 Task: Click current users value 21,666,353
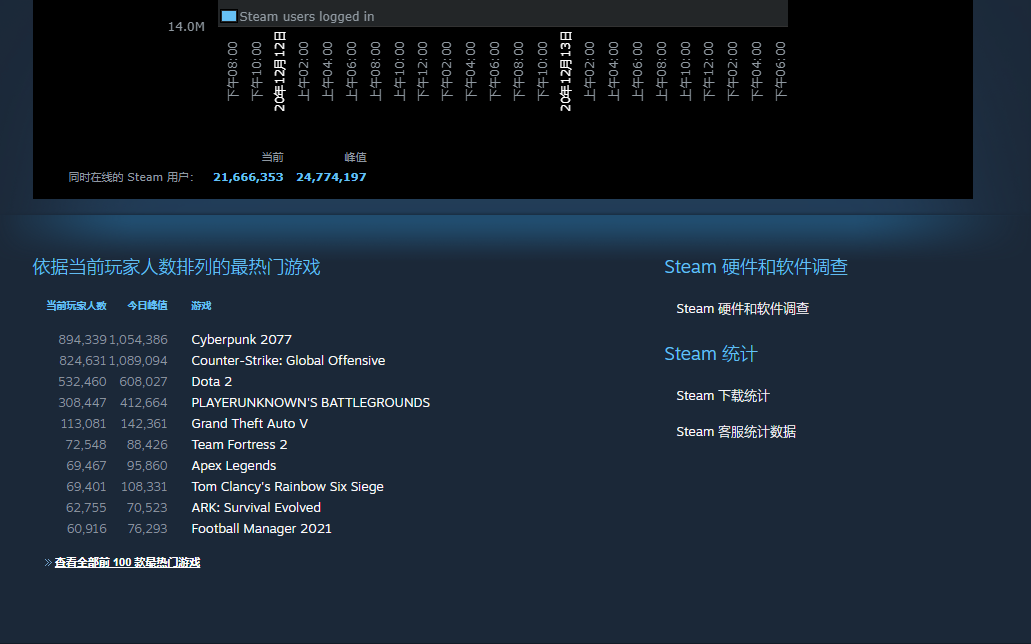click(x=248, y=177)
